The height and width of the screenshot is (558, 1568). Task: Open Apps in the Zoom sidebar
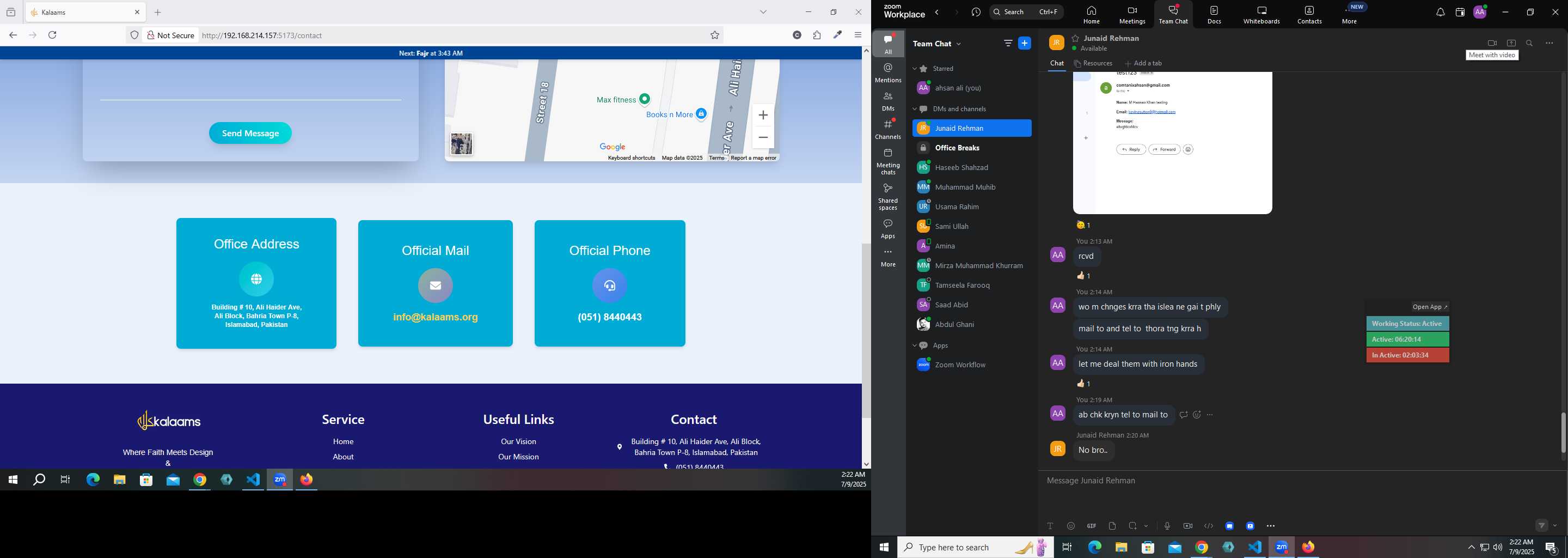pos(888,229)
